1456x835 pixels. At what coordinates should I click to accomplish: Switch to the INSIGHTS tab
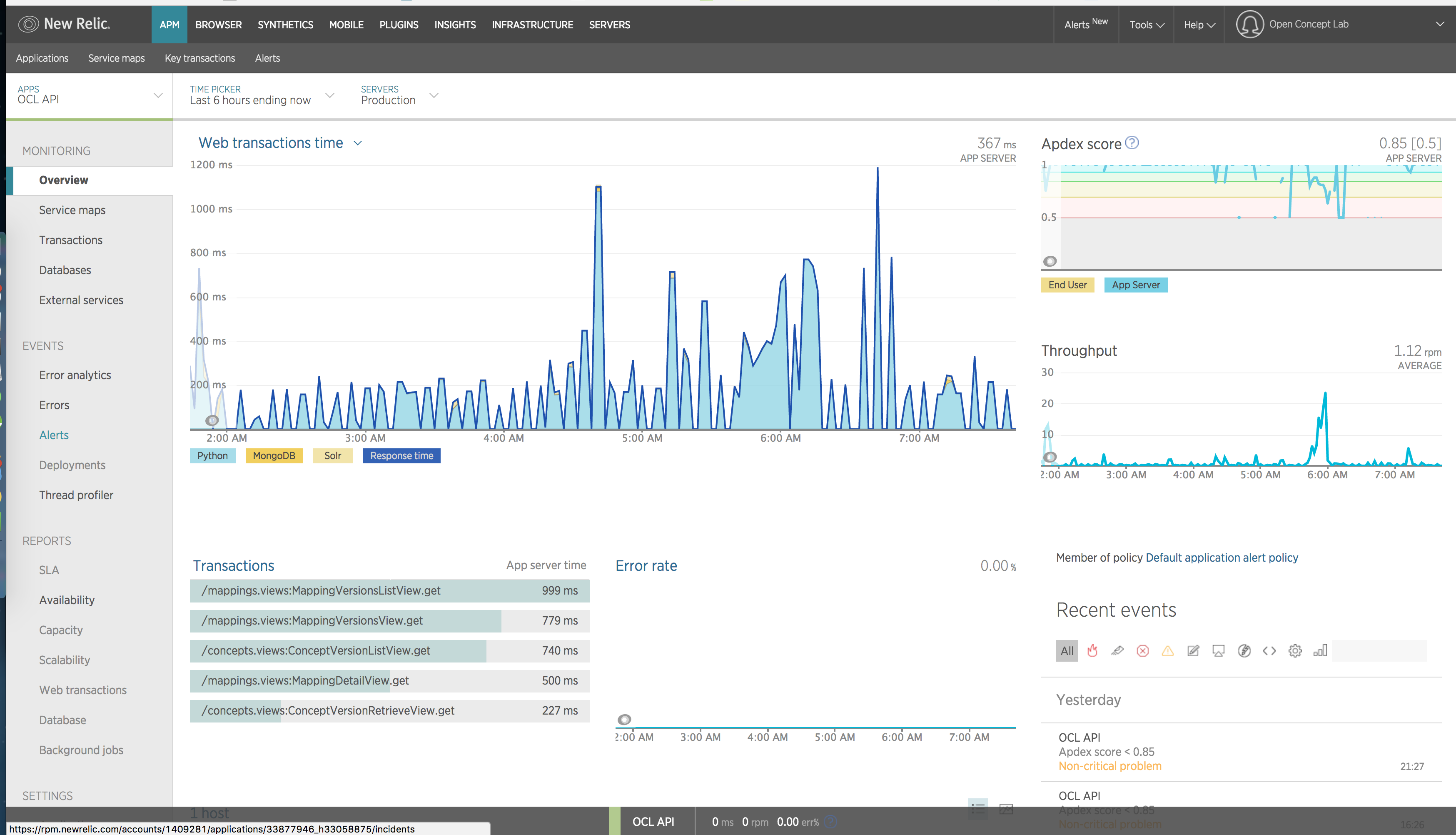(455, 25)
